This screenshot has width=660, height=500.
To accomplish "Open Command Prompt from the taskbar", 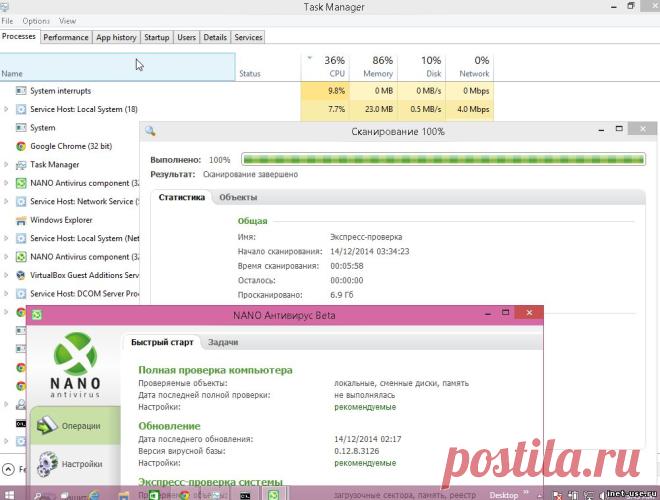I will point(245,495).
